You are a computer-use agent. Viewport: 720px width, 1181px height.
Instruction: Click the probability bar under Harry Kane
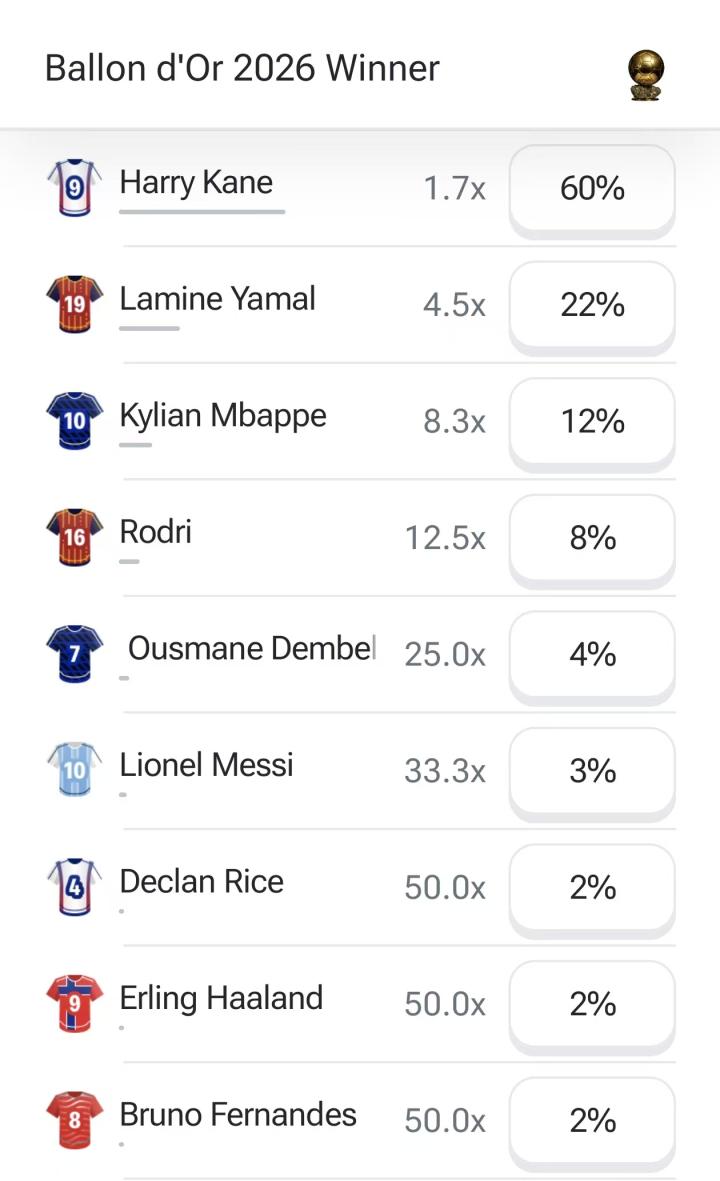point(202,212)
